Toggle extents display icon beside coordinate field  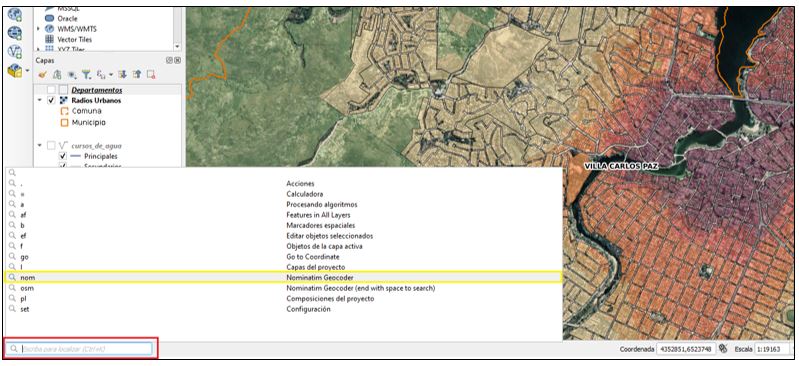[723, 349]
